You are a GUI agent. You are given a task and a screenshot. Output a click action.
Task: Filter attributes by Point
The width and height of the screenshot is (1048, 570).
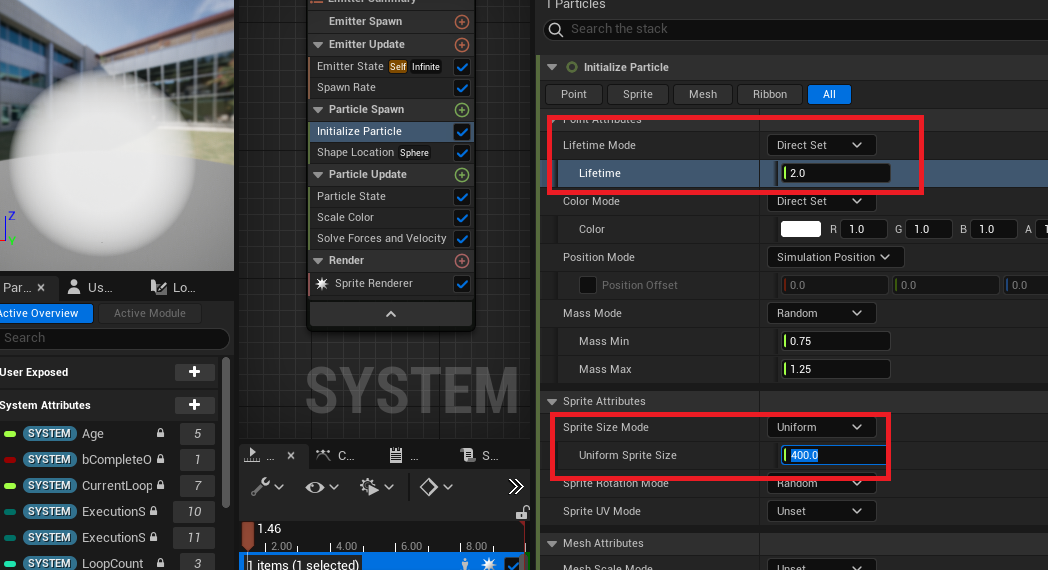click(x=573, y=94)
